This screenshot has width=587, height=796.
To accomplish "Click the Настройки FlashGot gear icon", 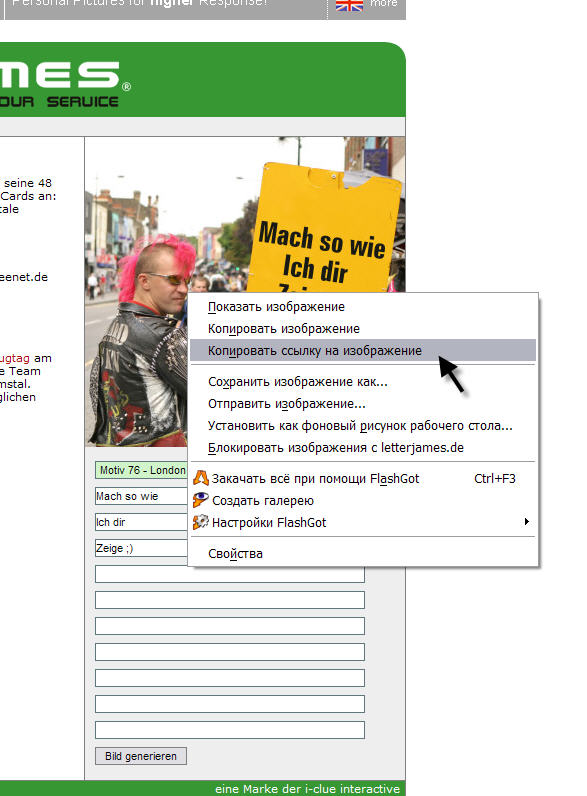I will tap(201, 522).
